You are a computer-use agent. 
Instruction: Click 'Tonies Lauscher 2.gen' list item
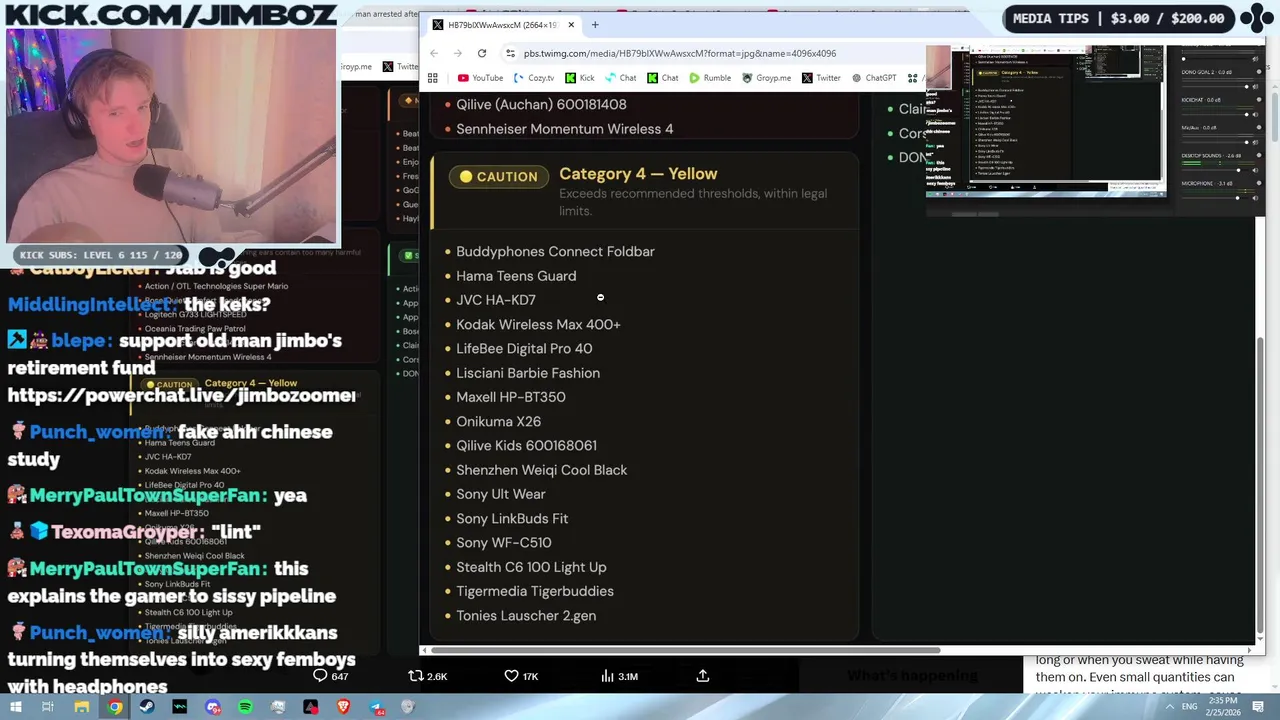(526, 615)
